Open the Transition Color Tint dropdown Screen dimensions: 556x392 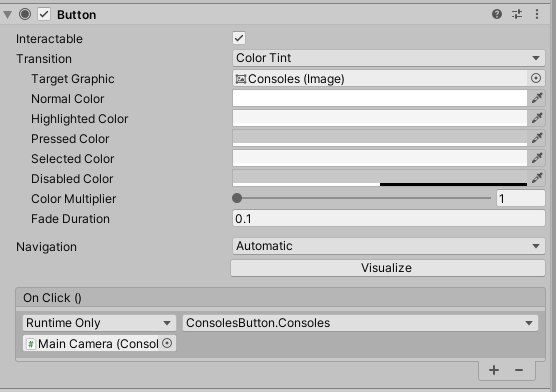(389, 58)
